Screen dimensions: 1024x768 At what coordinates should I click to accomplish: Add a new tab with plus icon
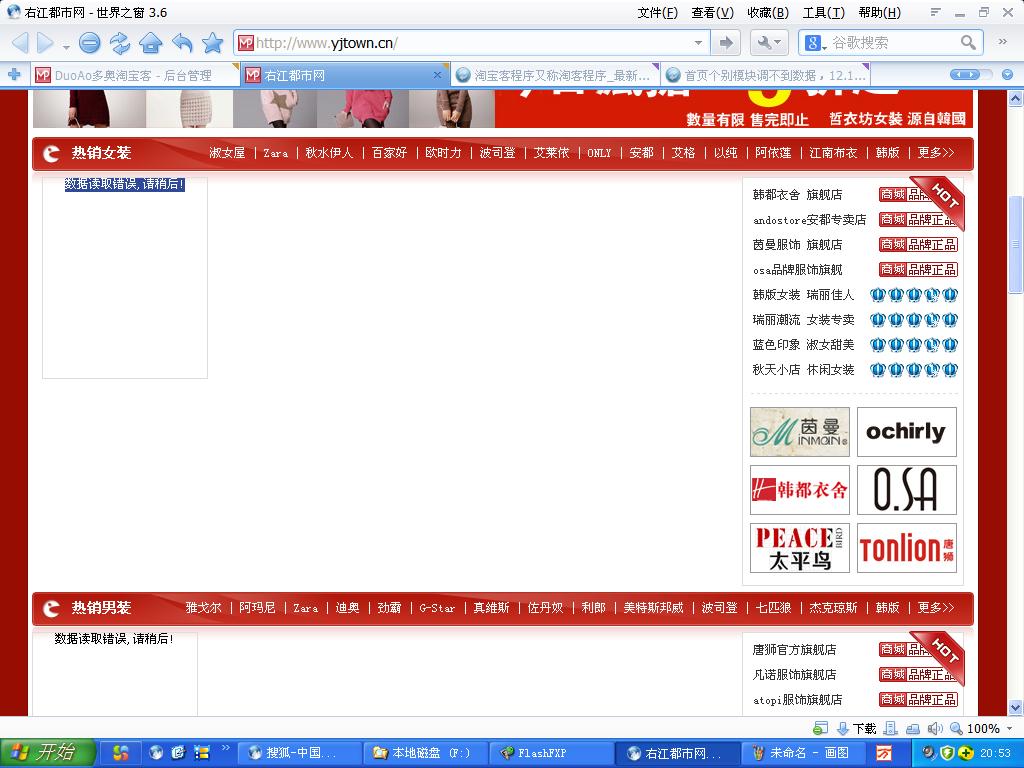click(14, 75)
